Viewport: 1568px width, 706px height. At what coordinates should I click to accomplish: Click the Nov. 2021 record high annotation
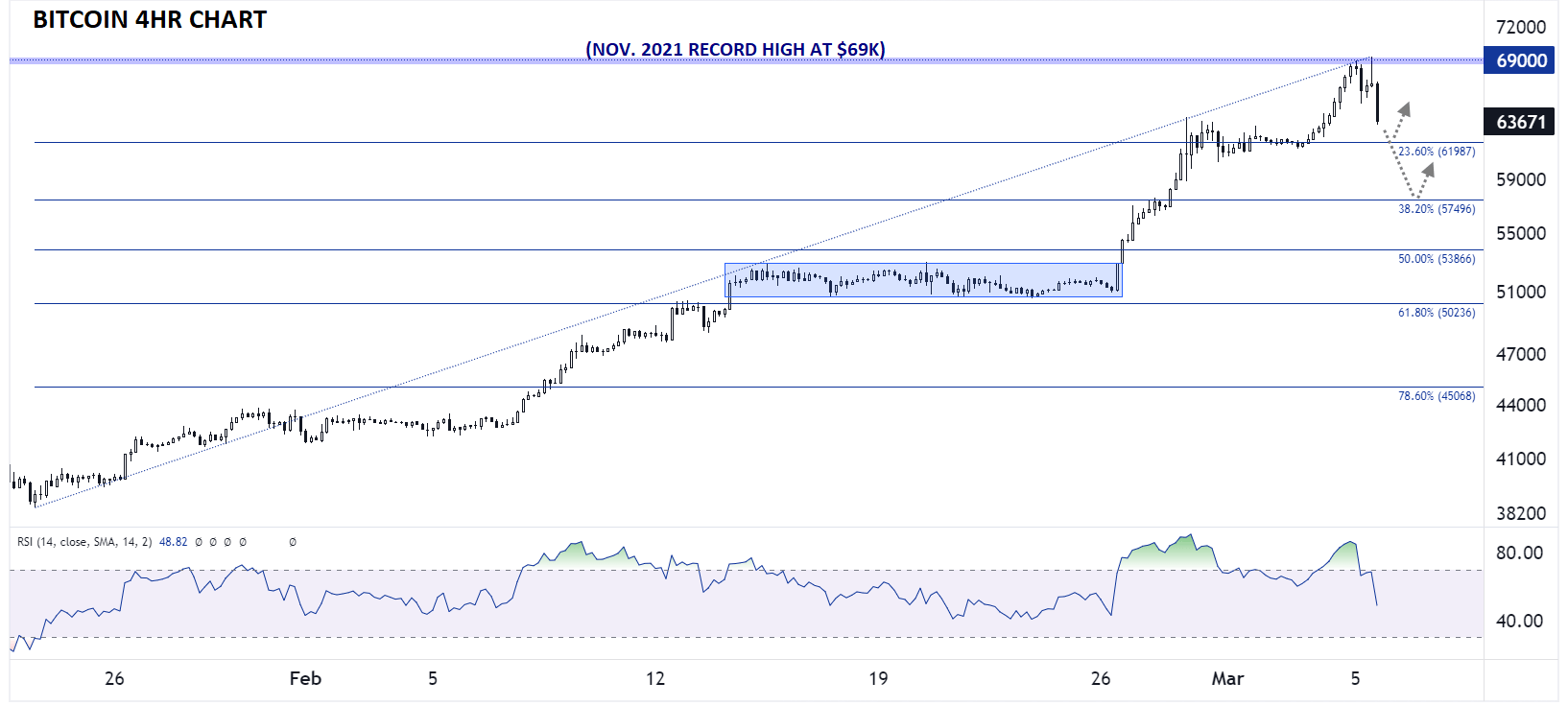(736, 49)
